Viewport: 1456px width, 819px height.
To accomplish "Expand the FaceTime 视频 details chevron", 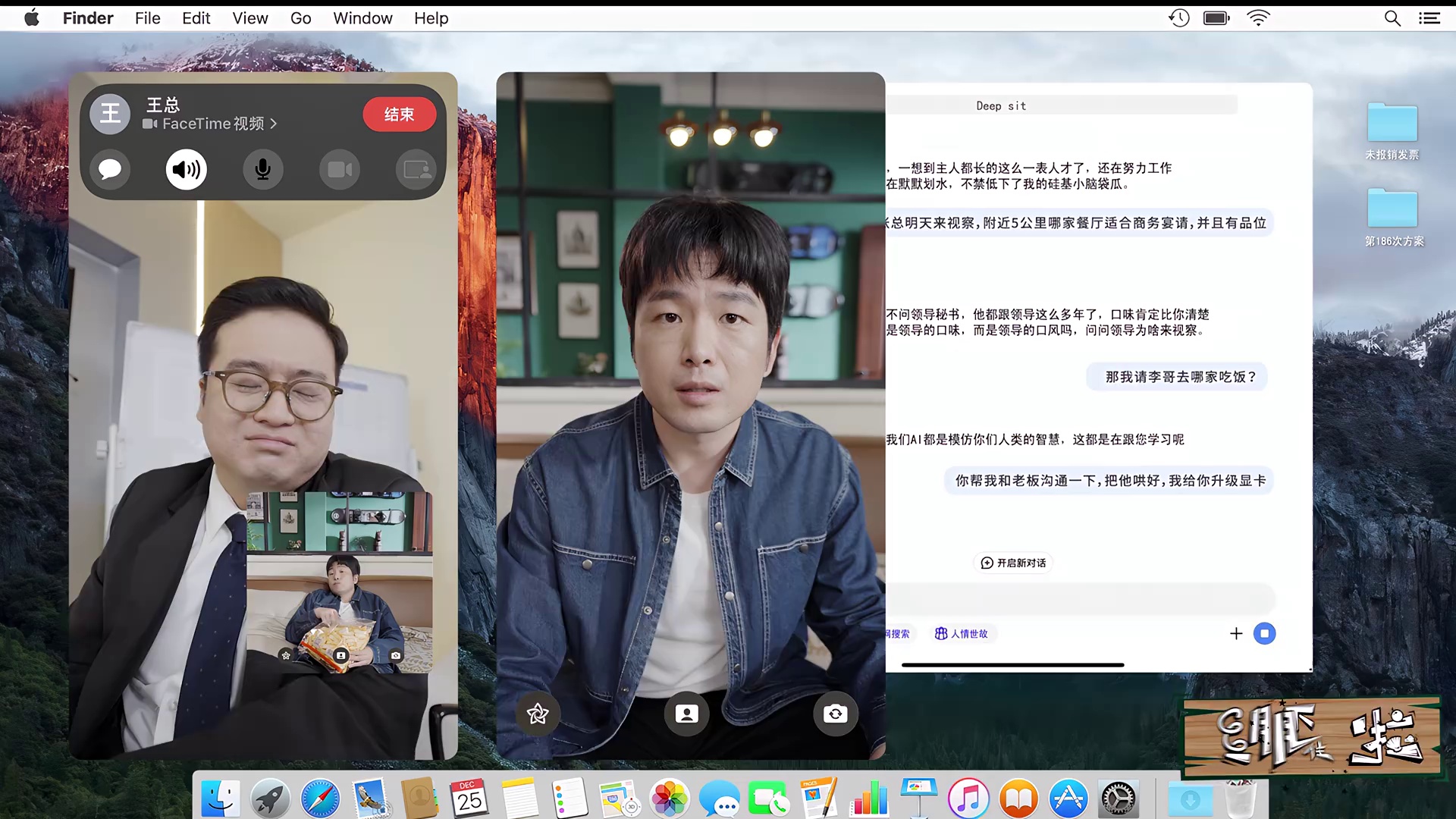I will [274, 124].
